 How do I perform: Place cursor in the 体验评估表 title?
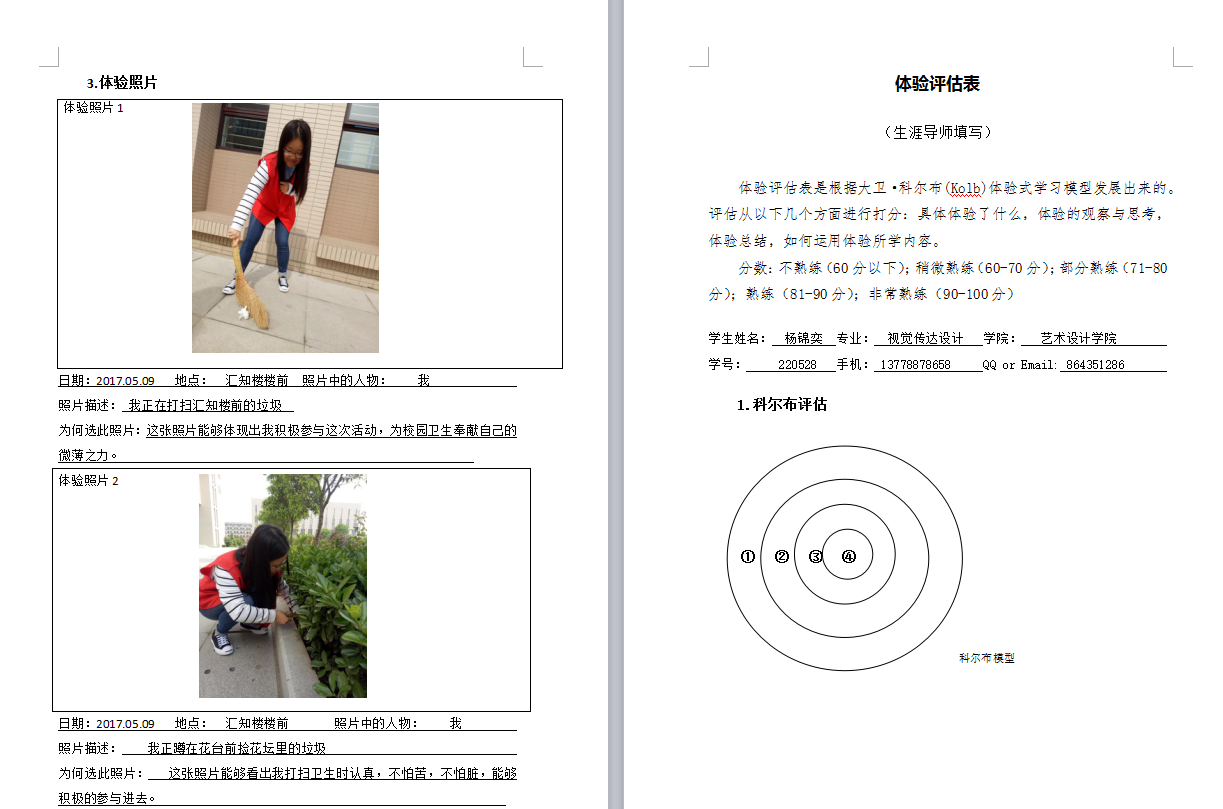point(936,84)
